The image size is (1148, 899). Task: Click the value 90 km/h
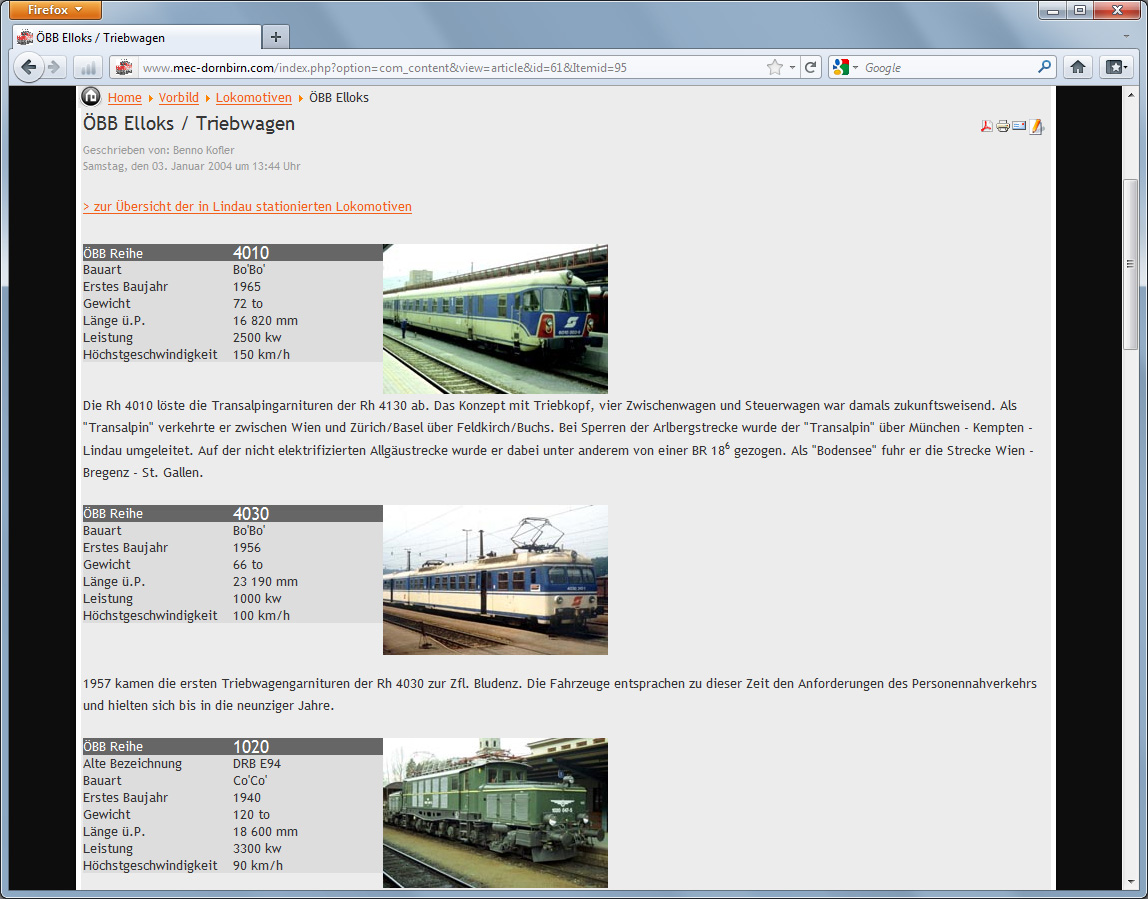[258, 865]
